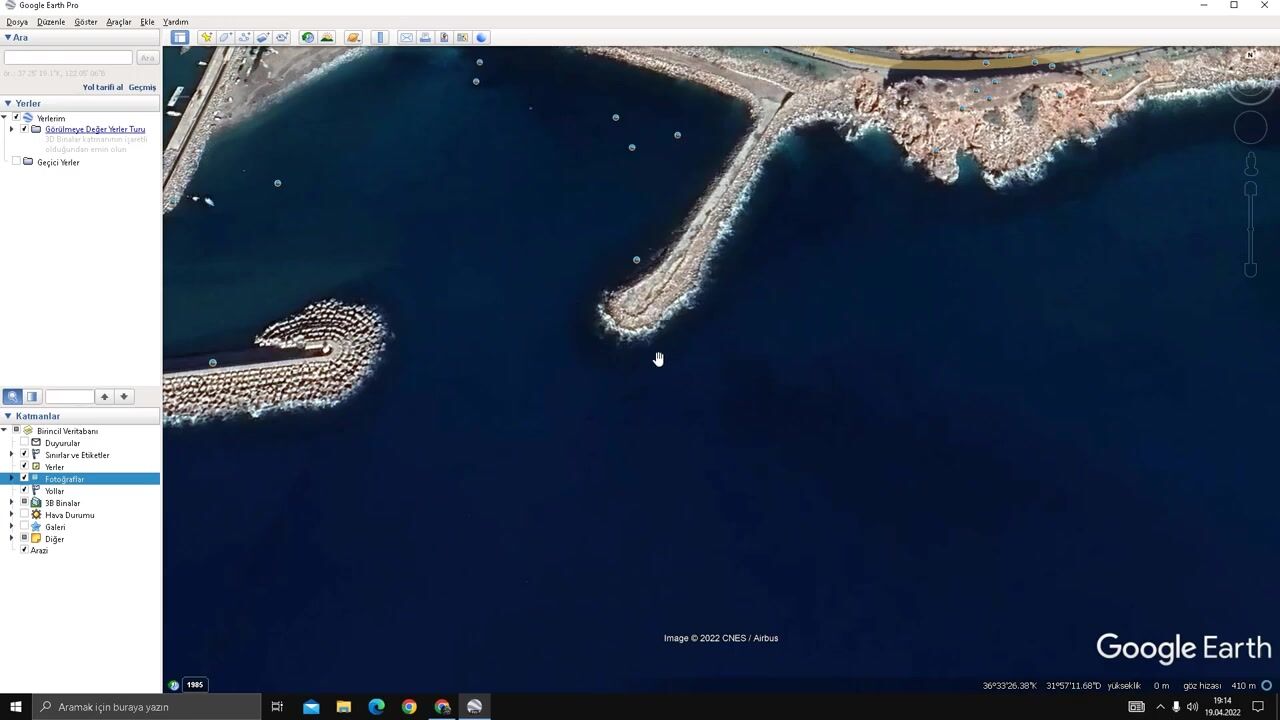Click the historical imagery clock icon
The image size is (1280, 720).
(307, 37)
